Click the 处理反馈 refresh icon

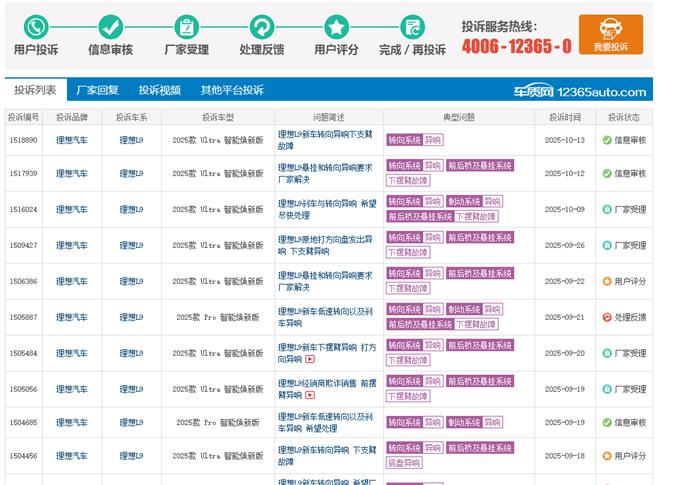pyautogui.click(x=261, y=27)
